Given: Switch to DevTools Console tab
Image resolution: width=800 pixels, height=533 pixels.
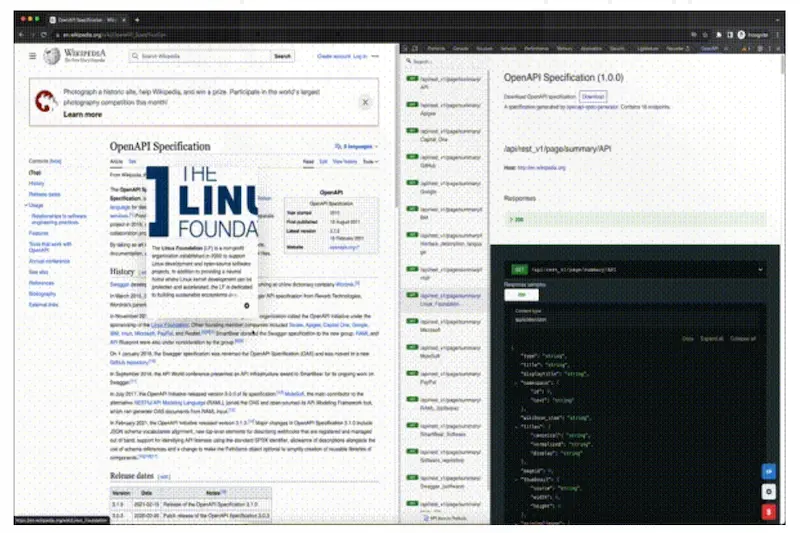Looking at the screenshot, I should pyautogui.click(x=460, y=48).
